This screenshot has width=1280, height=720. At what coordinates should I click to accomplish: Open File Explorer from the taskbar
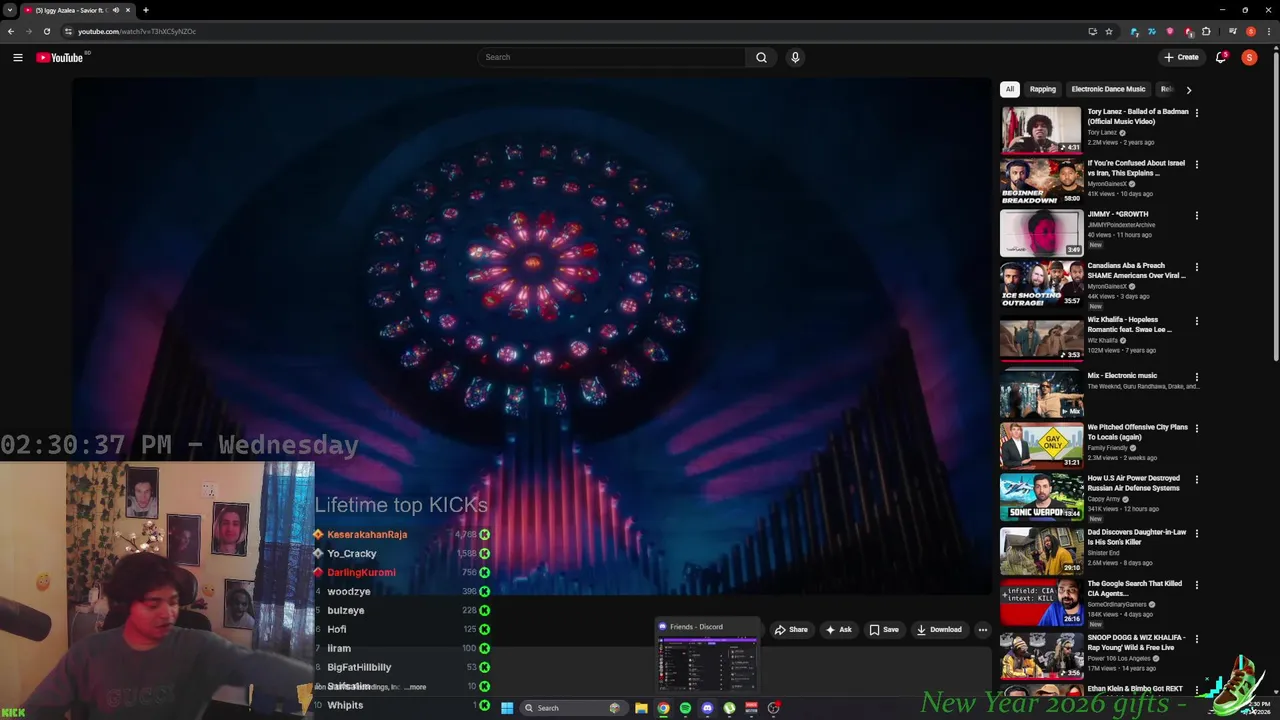(x=641, y=708)
